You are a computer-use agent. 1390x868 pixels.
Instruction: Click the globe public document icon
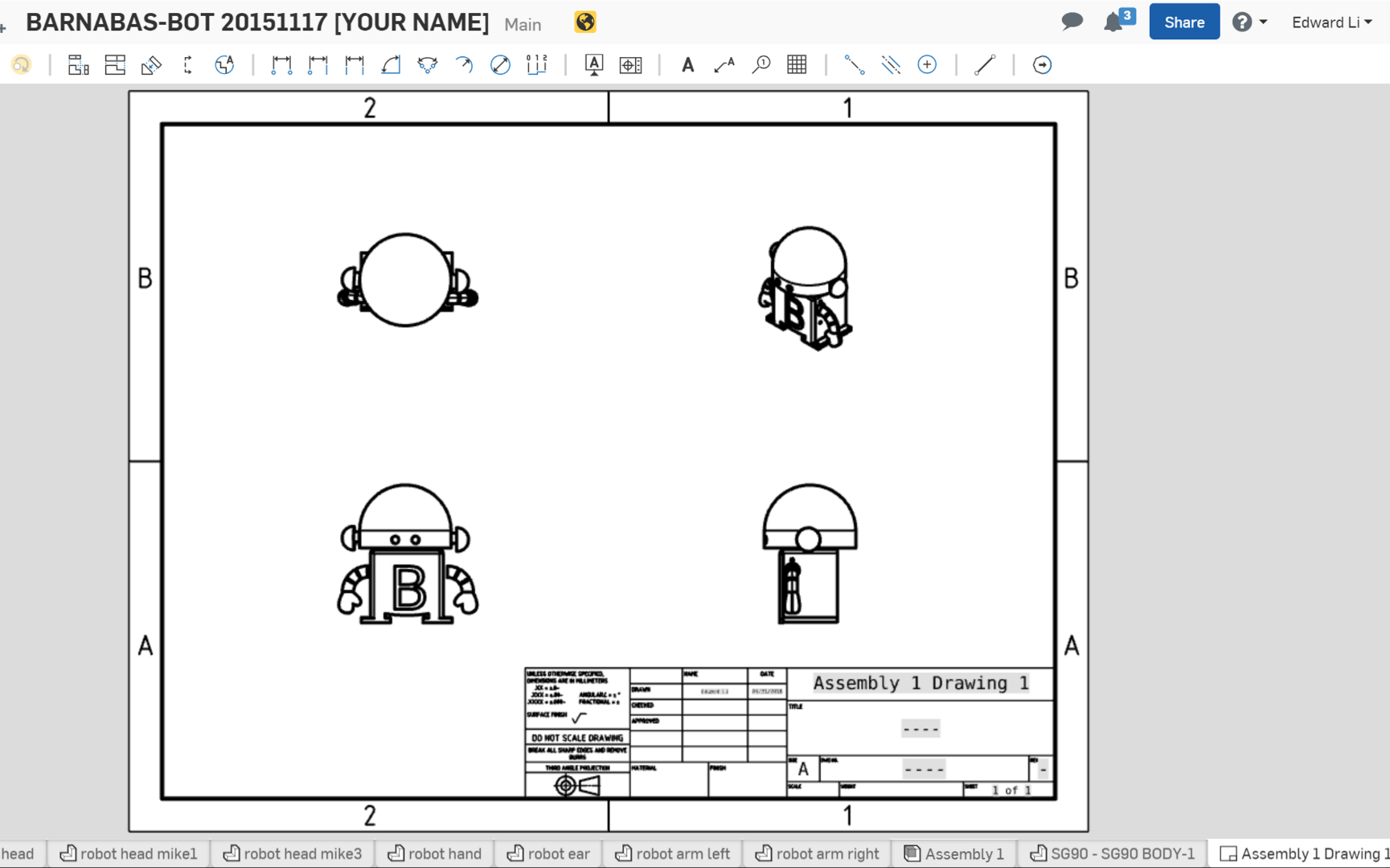(x=585, y=23)
